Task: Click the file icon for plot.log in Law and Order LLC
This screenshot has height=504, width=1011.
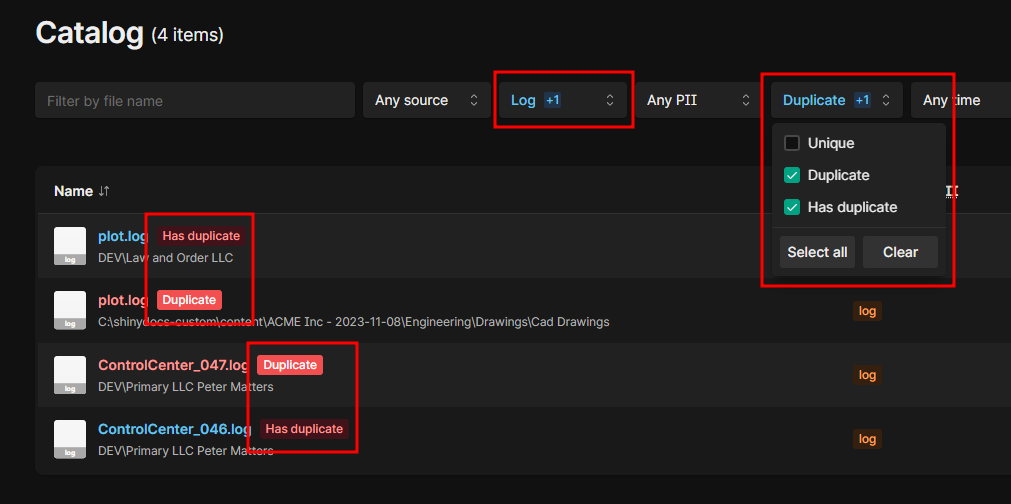Action: click(70, 246)
